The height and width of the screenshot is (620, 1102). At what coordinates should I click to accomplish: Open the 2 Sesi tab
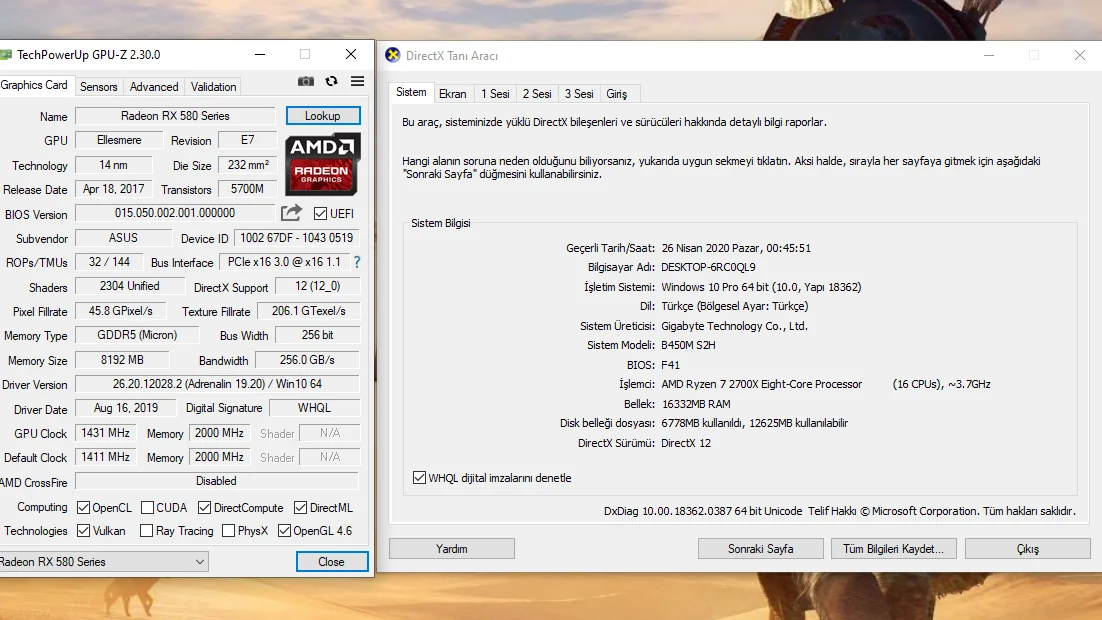(x=537, y=93)
